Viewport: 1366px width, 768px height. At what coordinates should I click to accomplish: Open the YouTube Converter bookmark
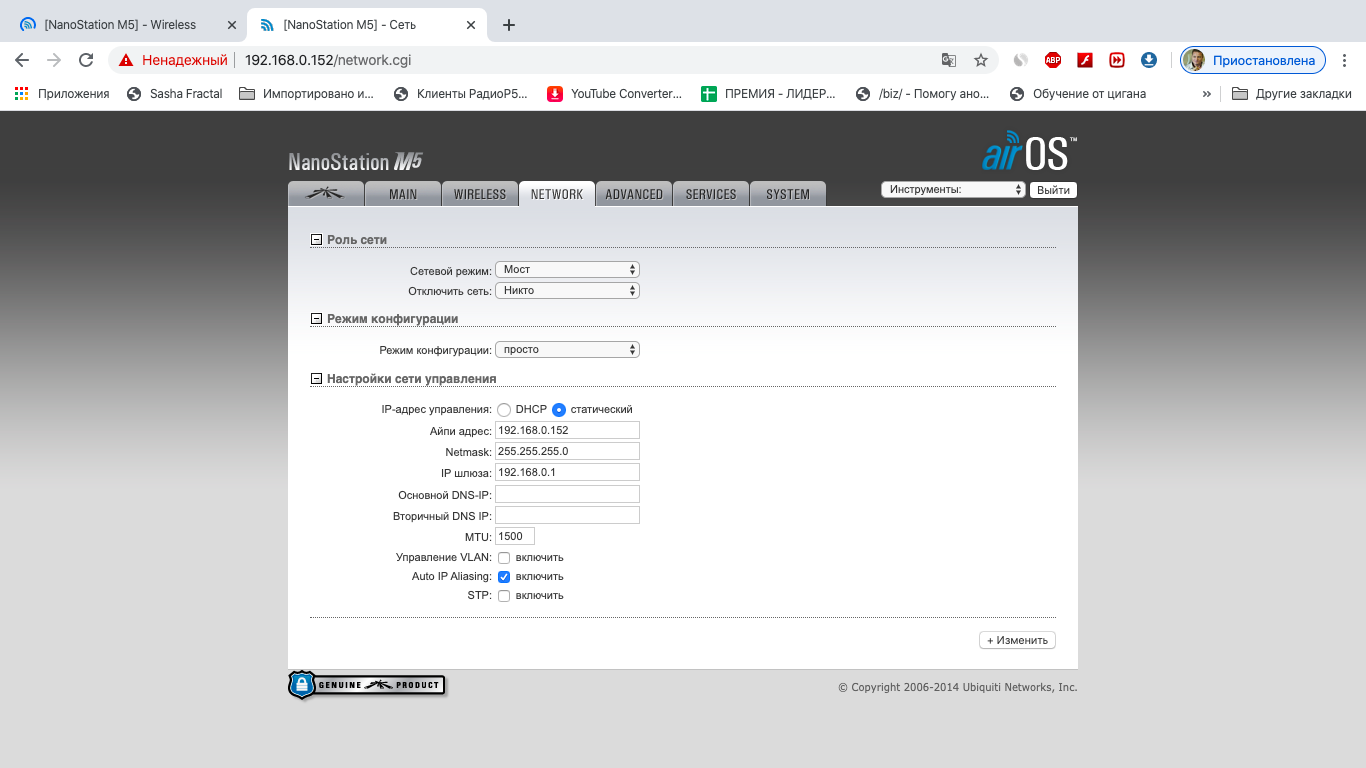pyautogui.click(x=615, y=94)
